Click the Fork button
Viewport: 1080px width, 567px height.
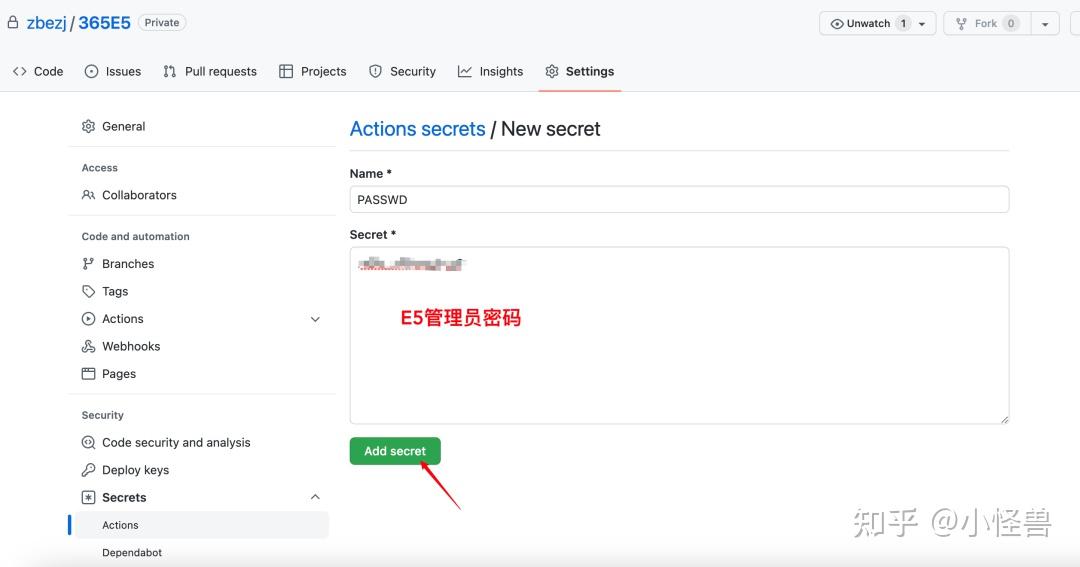coord(986,23)
